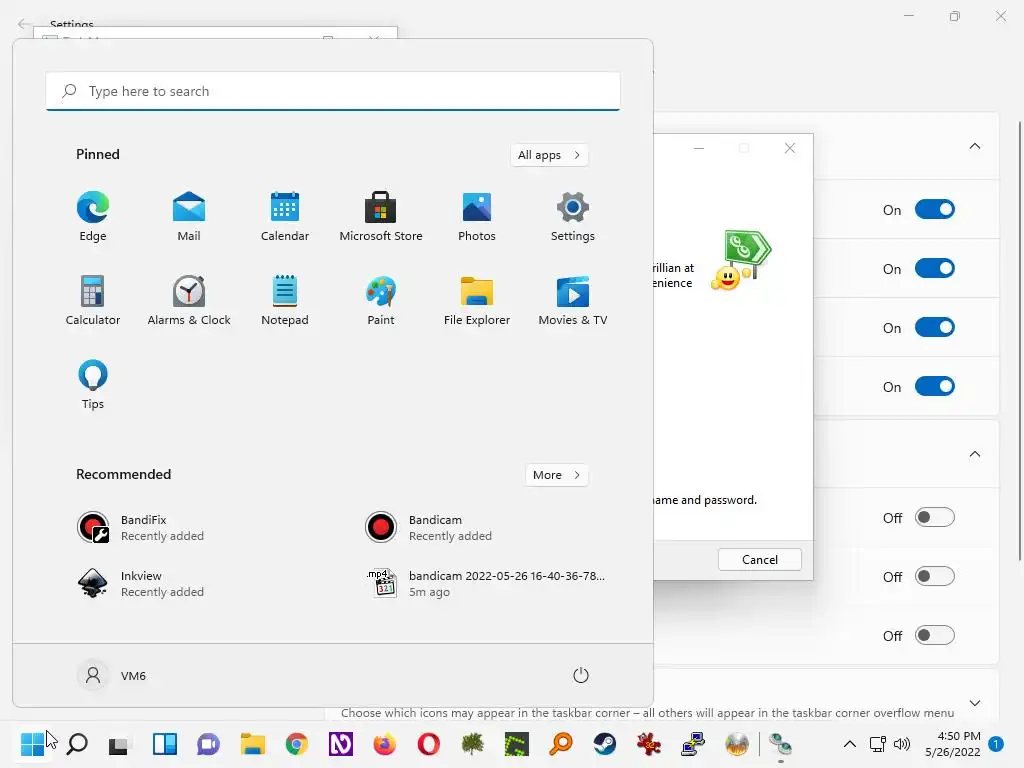Screen dimensions: 1024x768
Task: Click Cancel in the Trillian dialog
Action: (760, 560)
